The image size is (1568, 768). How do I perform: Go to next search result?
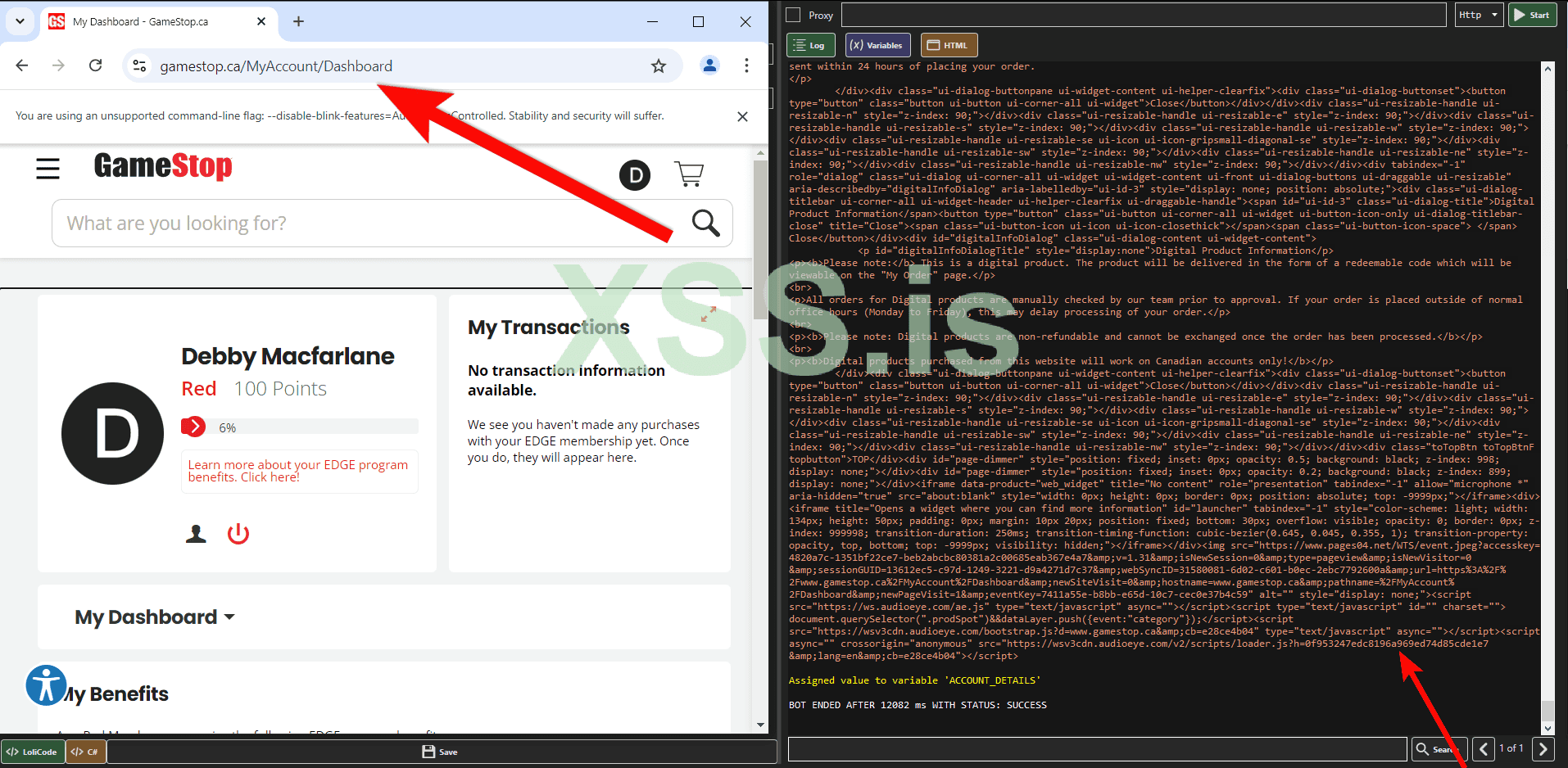coord(1543,749)
